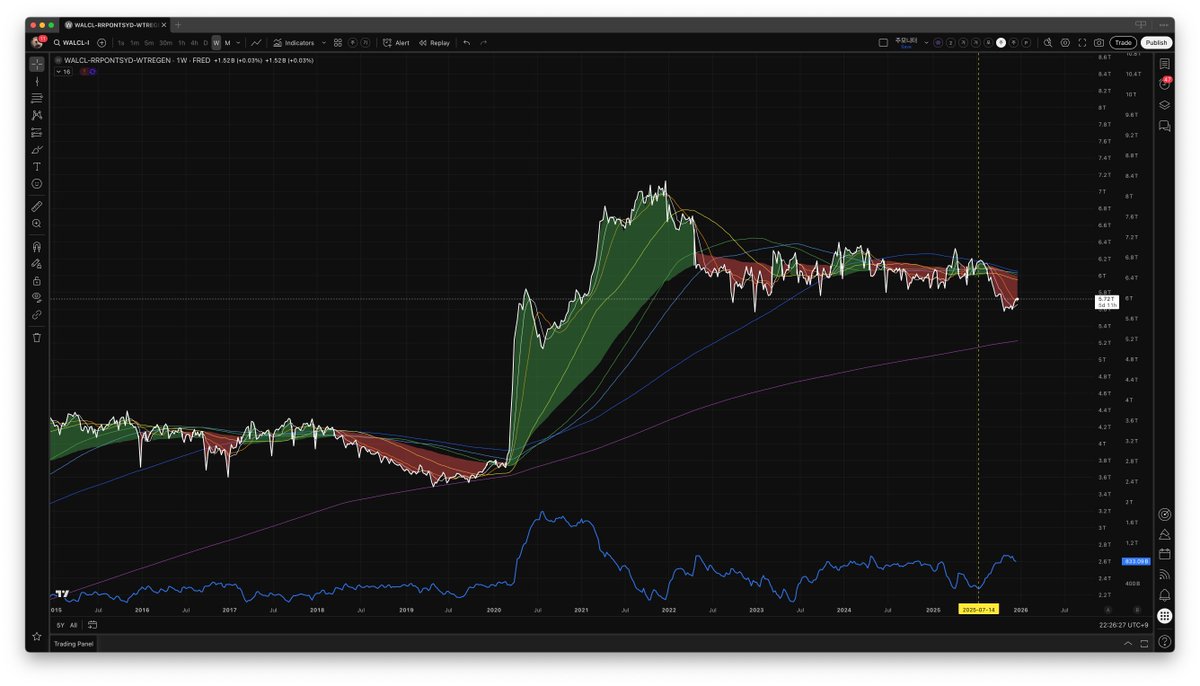
Task: Select the crosshair cursor tool
Action: (37, 64)
